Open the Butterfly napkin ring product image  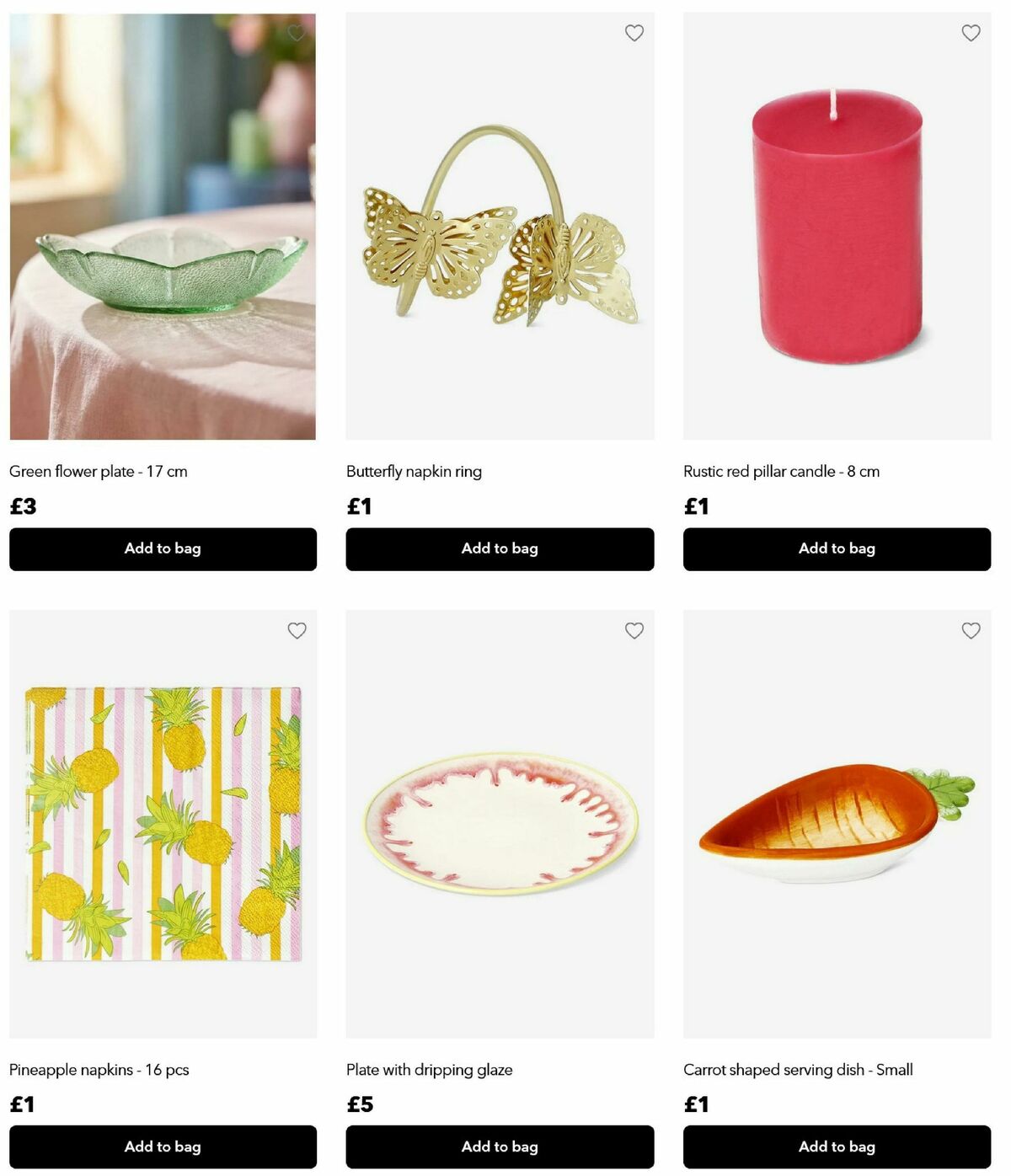500,226
